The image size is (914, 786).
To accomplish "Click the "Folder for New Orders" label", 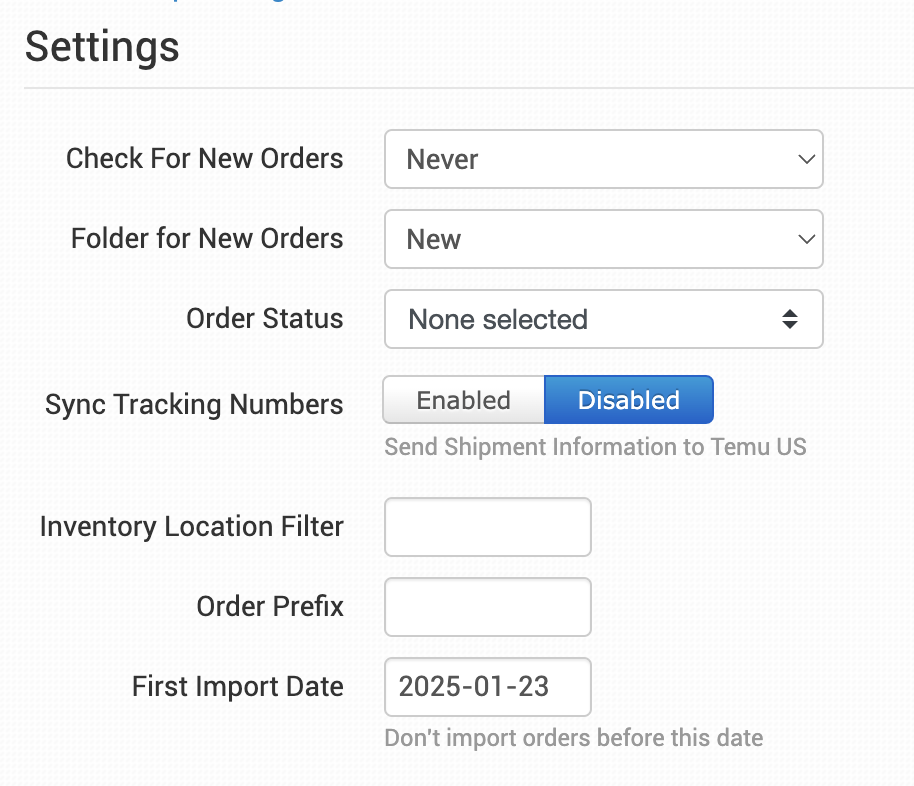I will pyautogui.click(x=207, y=238).
